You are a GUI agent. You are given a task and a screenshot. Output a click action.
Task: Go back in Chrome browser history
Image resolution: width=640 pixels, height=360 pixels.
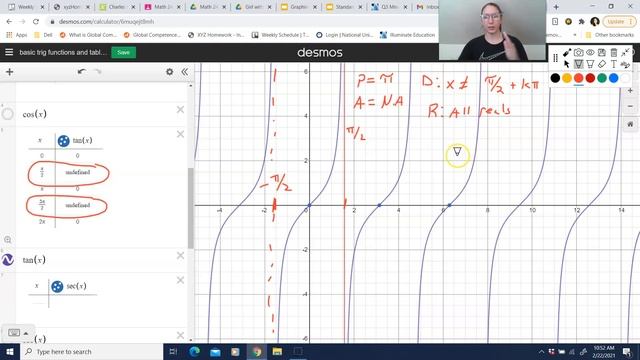pyautogui.click(x=9, y=22)
